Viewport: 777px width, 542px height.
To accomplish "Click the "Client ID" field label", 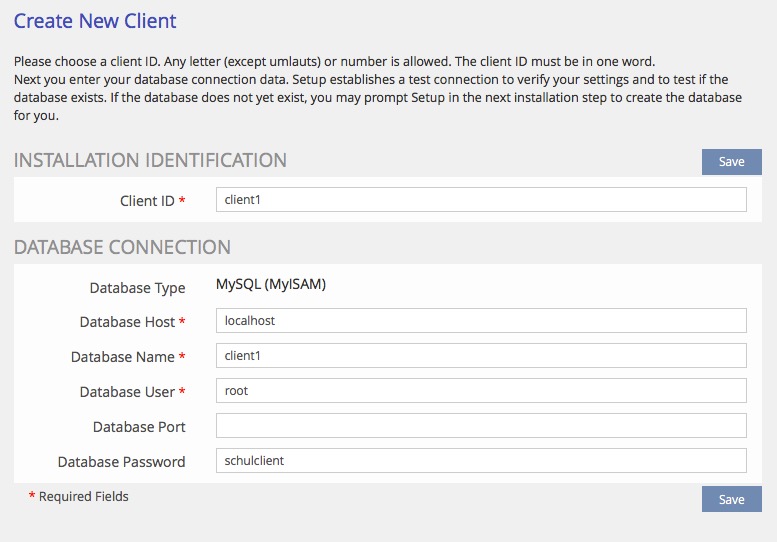I will [147, 201].
